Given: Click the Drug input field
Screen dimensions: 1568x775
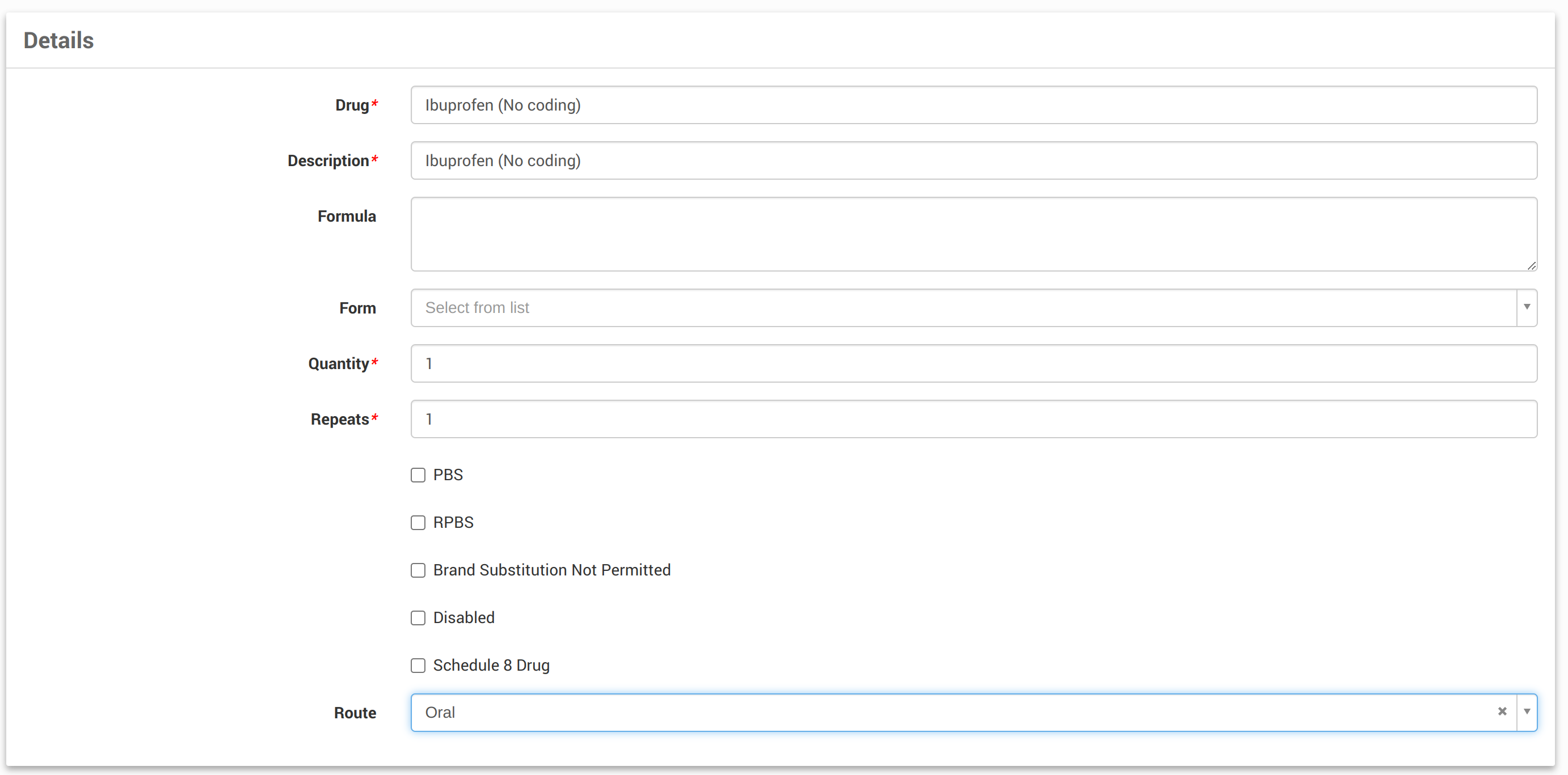Looking at the screenshot, I should coord(973,105).
